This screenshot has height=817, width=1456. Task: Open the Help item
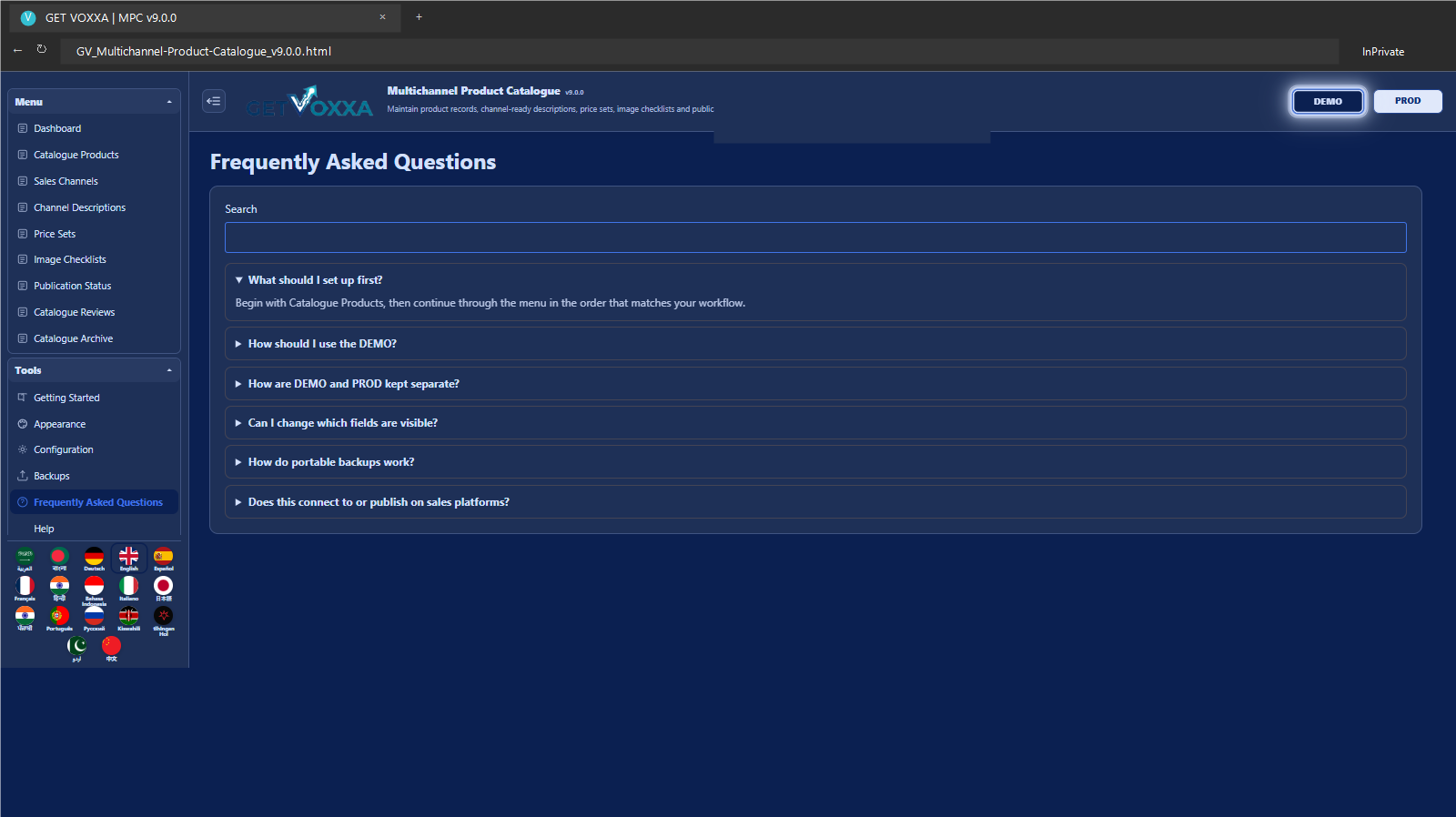pyautogui.click(x=94, y=529)
